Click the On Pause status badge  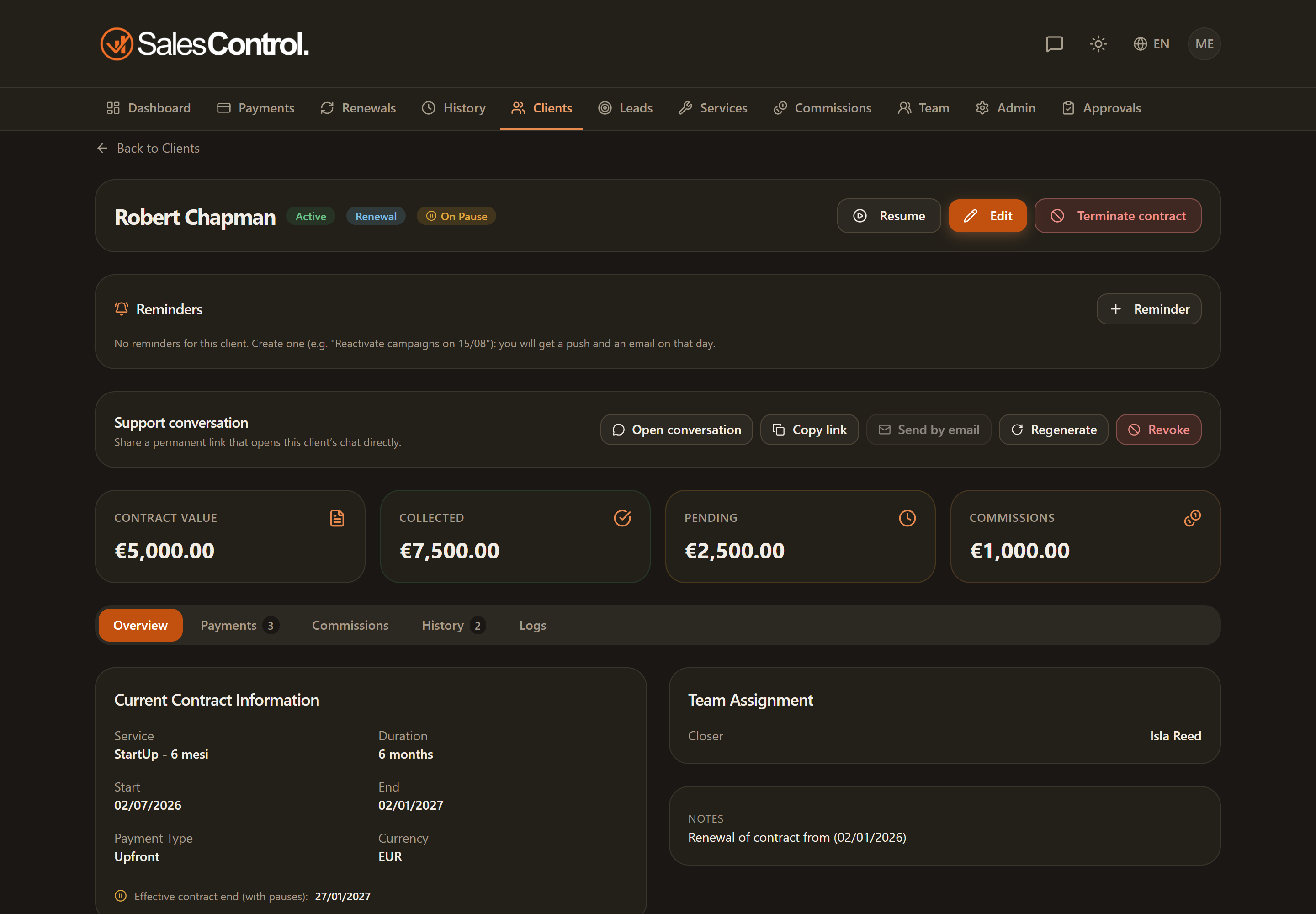point(456,217)
